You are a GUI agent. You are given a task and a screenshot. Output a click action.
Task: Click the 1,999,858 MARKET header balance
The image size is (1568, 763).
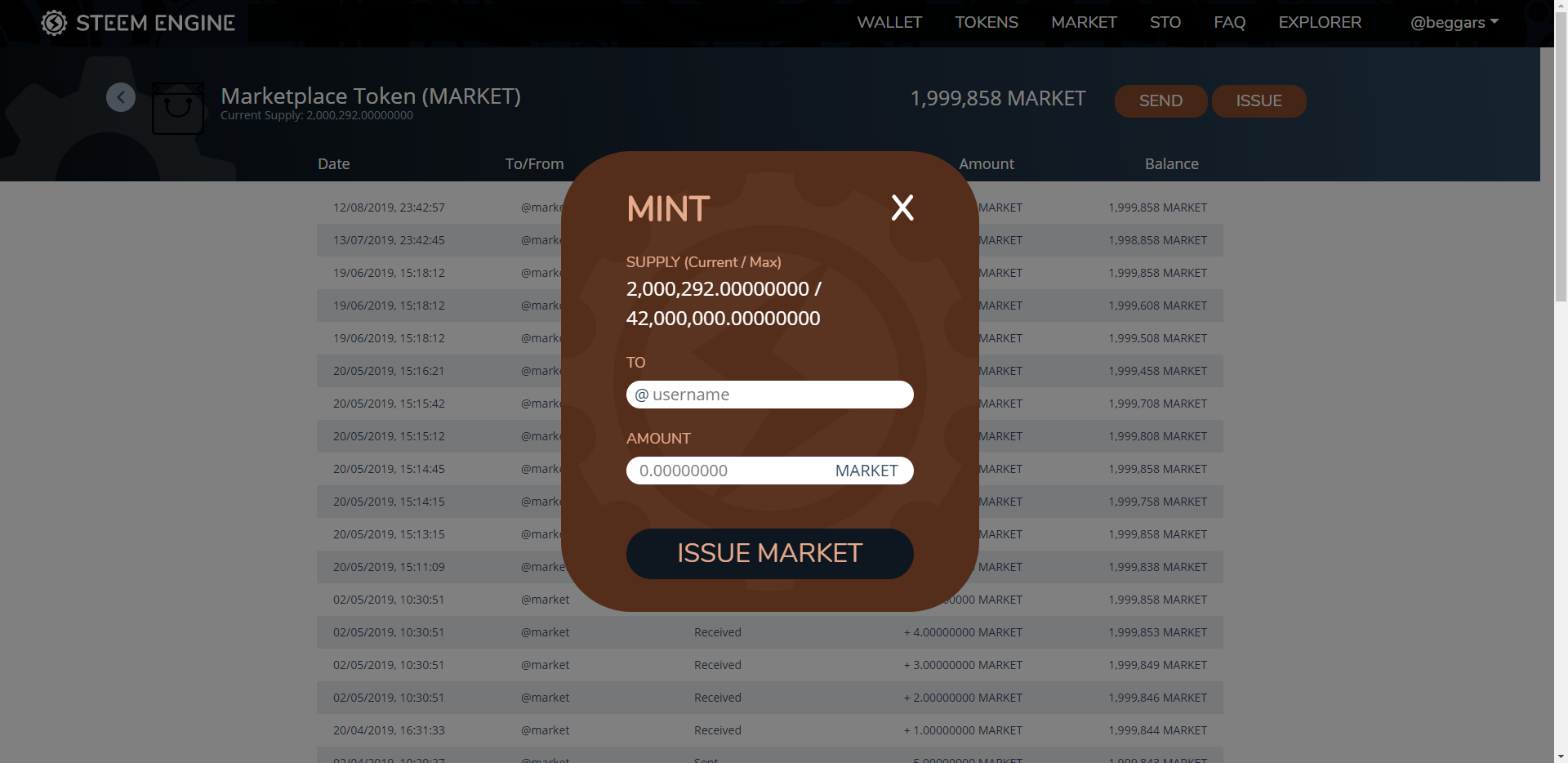[998, 99]
